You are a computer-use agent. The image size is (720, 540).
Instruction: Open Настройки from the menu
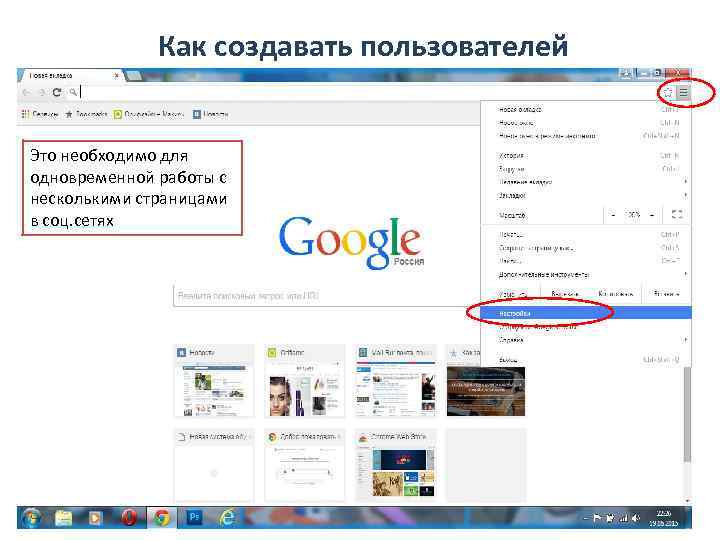(586, 313)
